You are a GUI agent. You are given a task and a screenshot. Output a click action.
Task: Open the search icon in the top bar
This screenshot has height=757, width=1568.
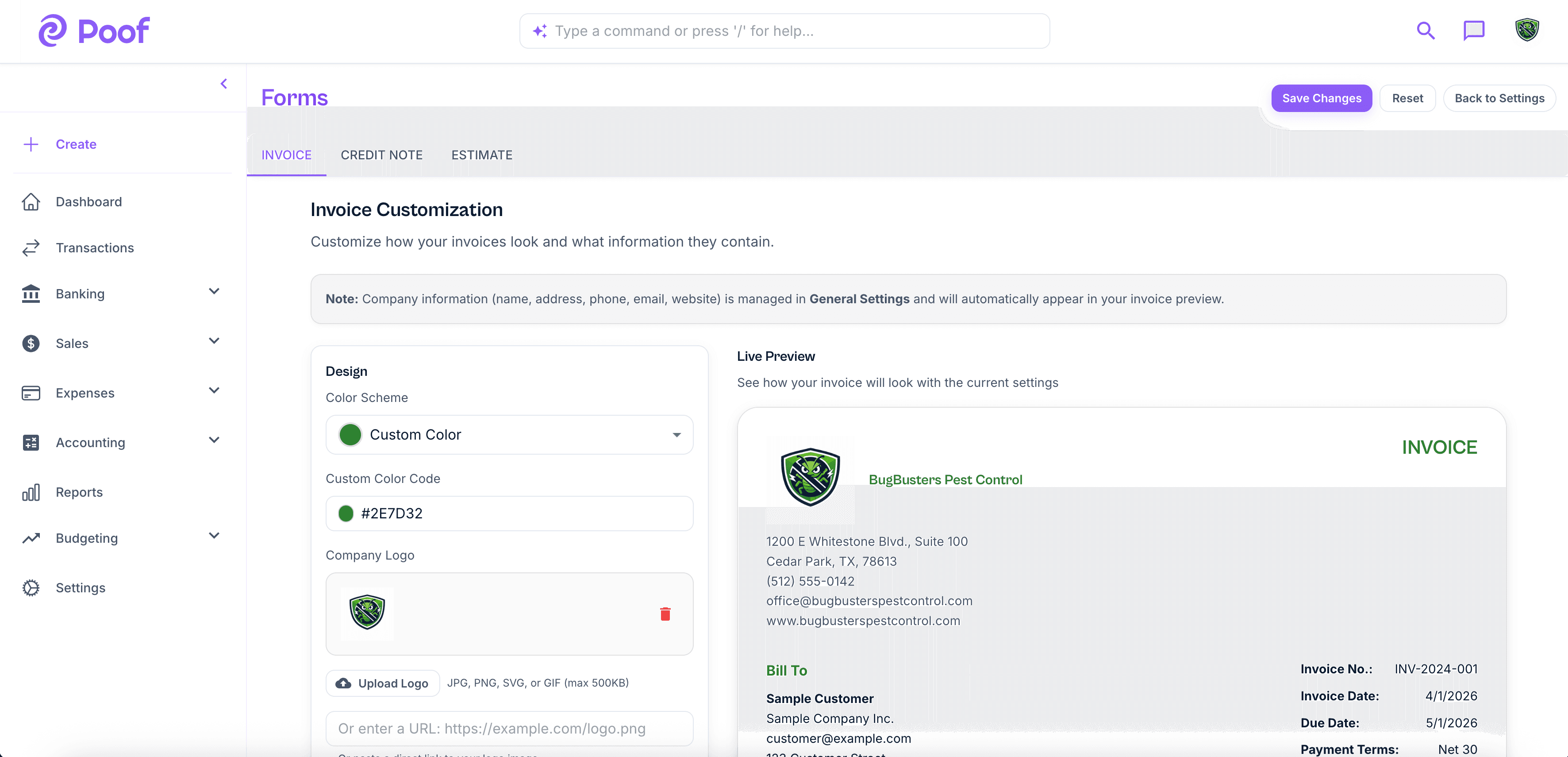point(1426,31)
